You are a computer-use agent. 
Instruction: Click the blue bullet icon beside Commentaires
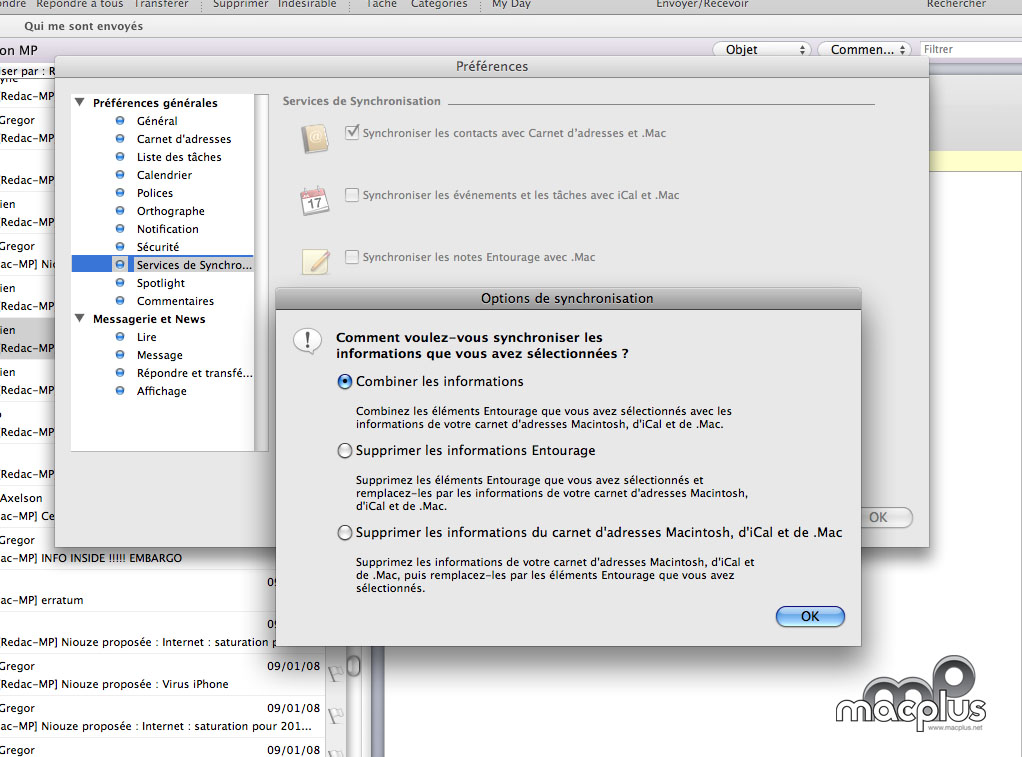point(120,301)
